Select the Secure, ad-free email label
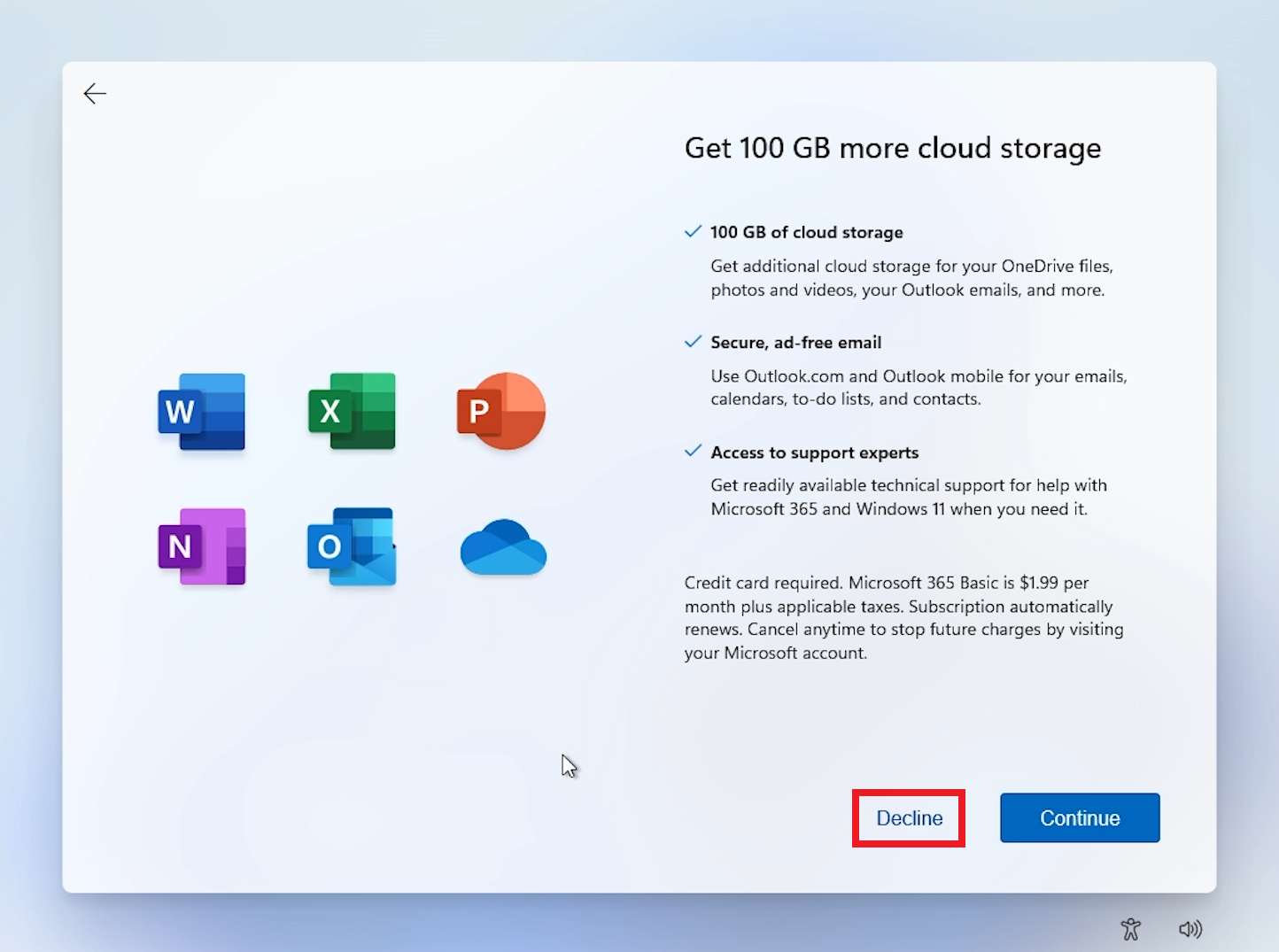Viewport: 1279px width, 952px height. tap(795, 342)
